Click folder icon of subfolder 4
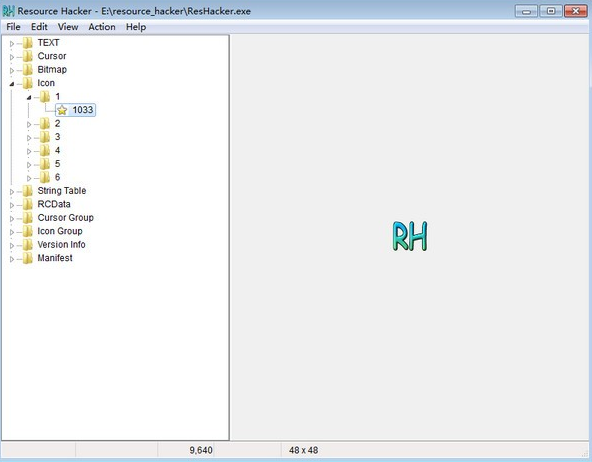 click(x=45, y=151)
